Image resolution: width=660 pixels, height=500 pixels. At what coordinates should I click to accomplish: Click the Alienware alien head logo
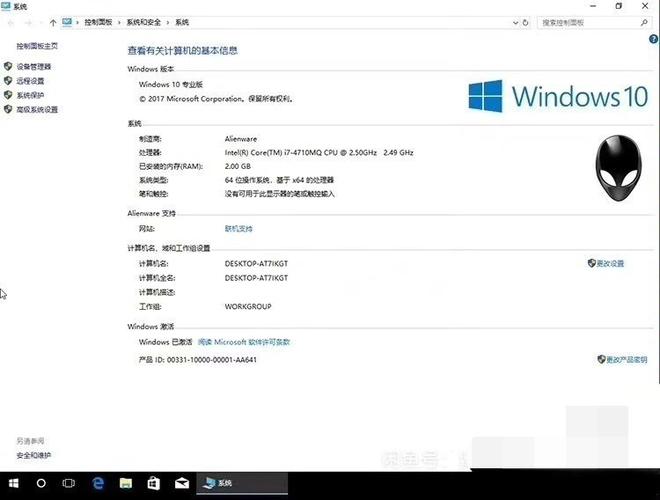coord(618,168)
